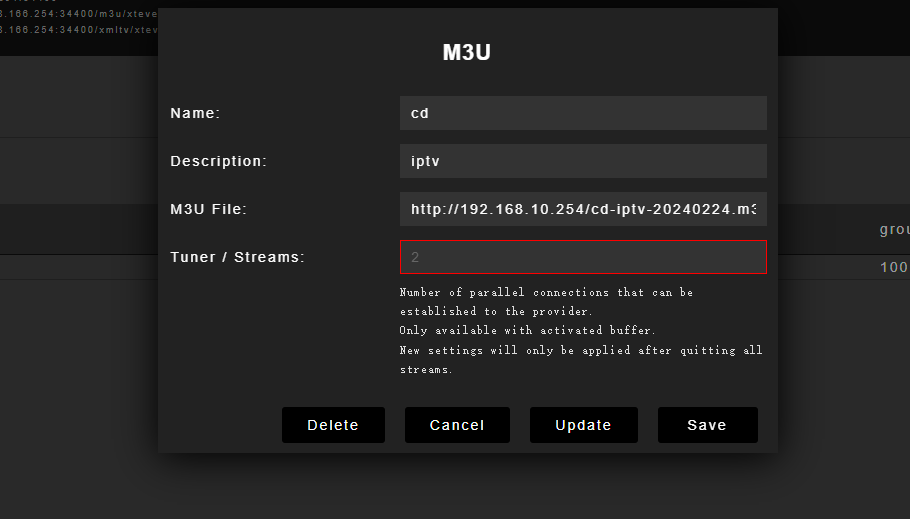Image resolution: width=910 pixels, height=519 pixels.
Task: Cancel the M3U dialog
Action: click(457, 425)
